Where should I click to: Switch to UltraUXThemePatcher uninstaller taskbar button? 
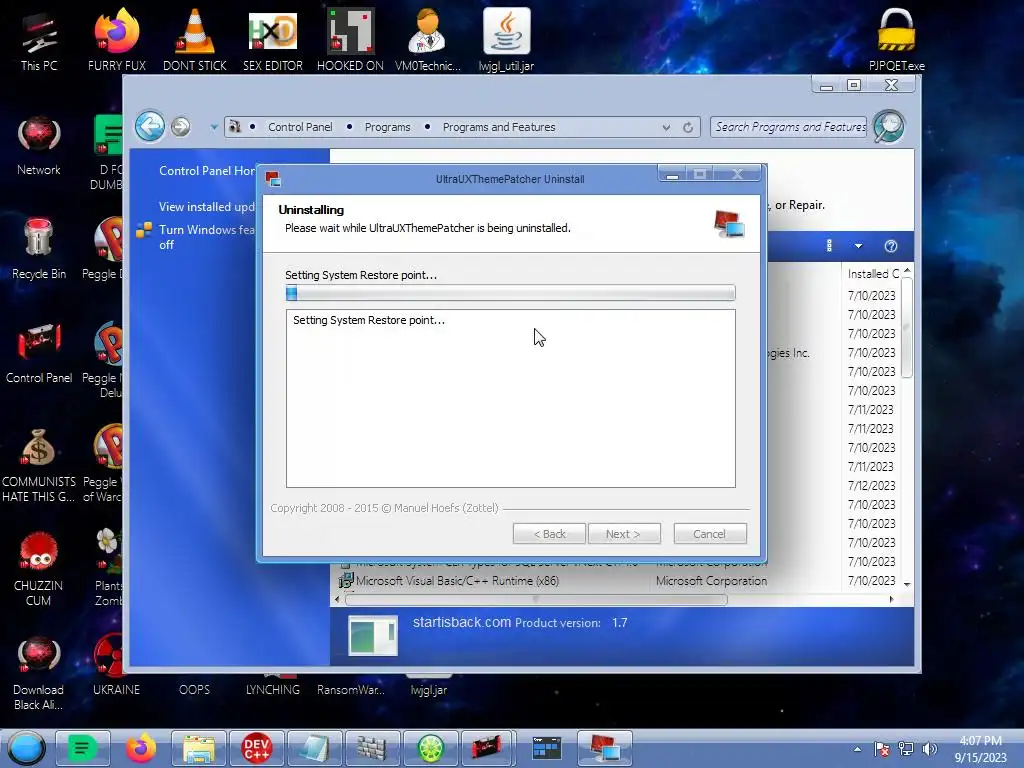605,748
